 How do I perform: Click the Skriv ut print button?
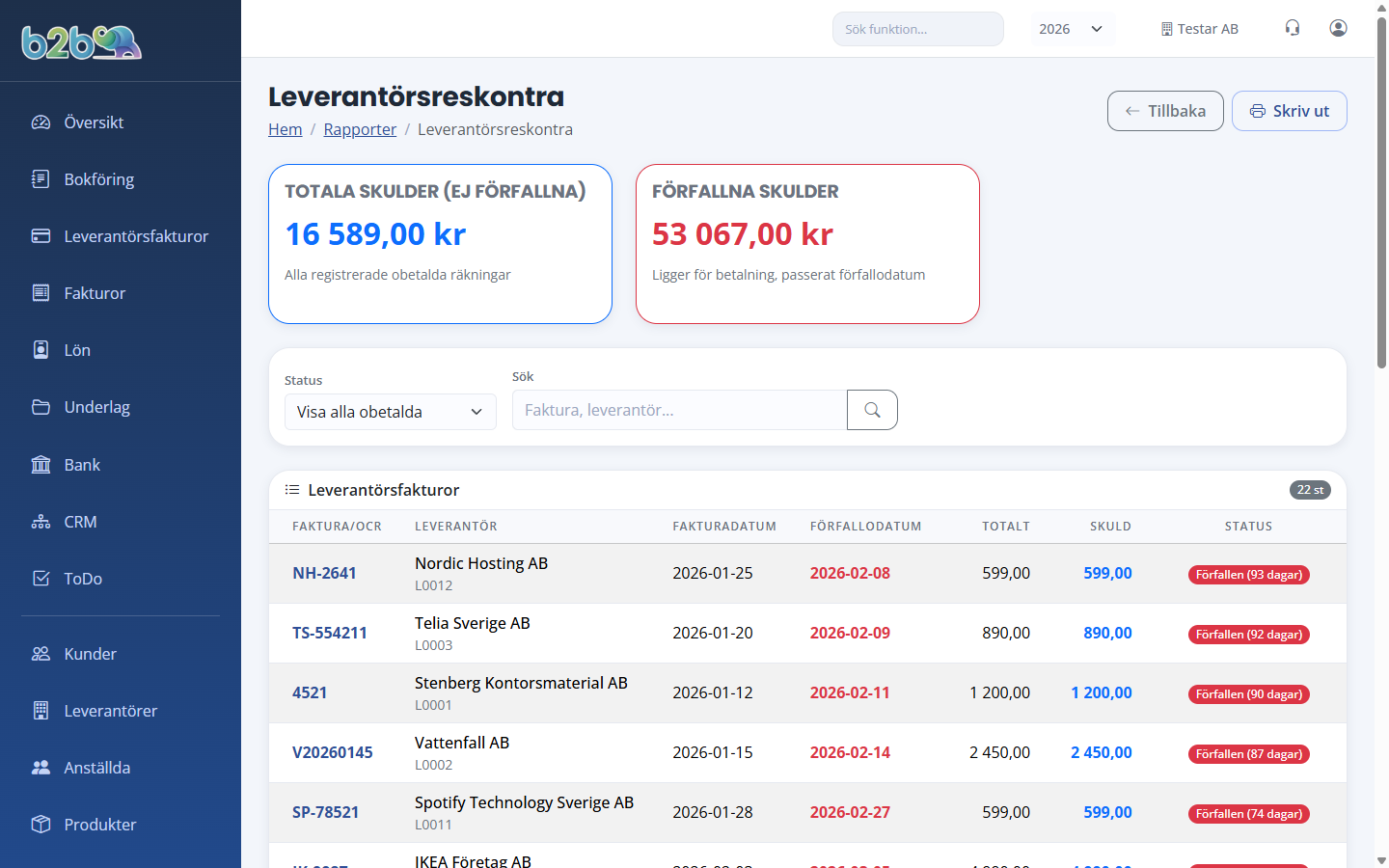[x=1290, y=111]
